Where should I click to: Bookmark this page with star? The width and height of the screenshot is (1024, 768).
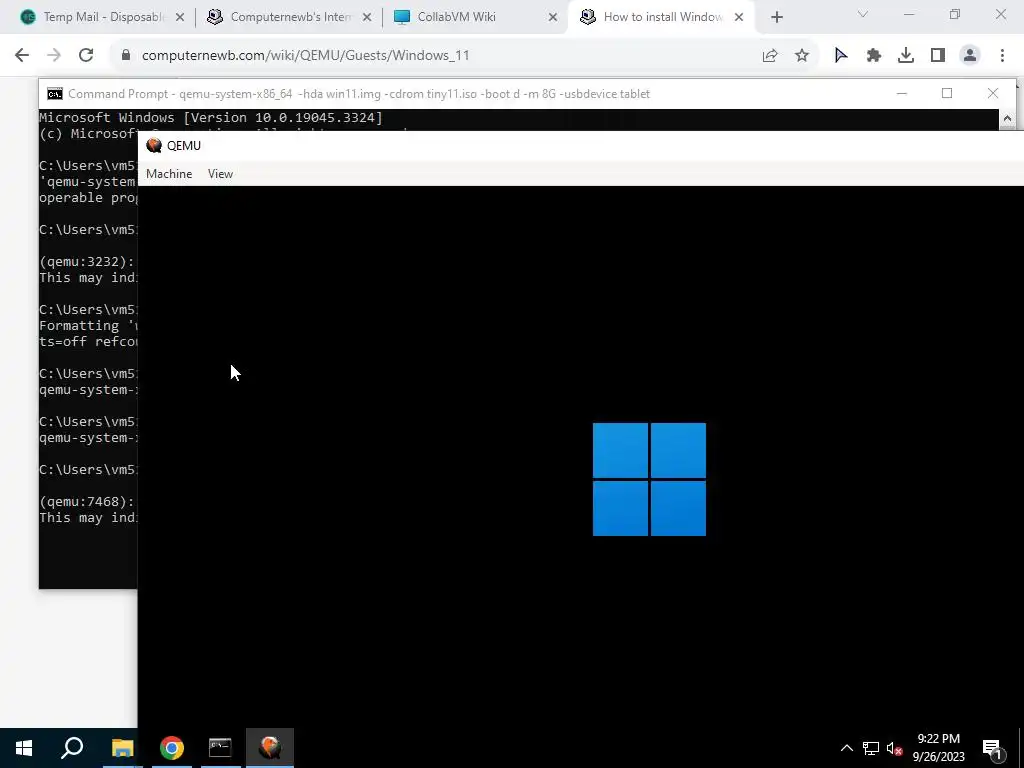(x=802, y=56)
